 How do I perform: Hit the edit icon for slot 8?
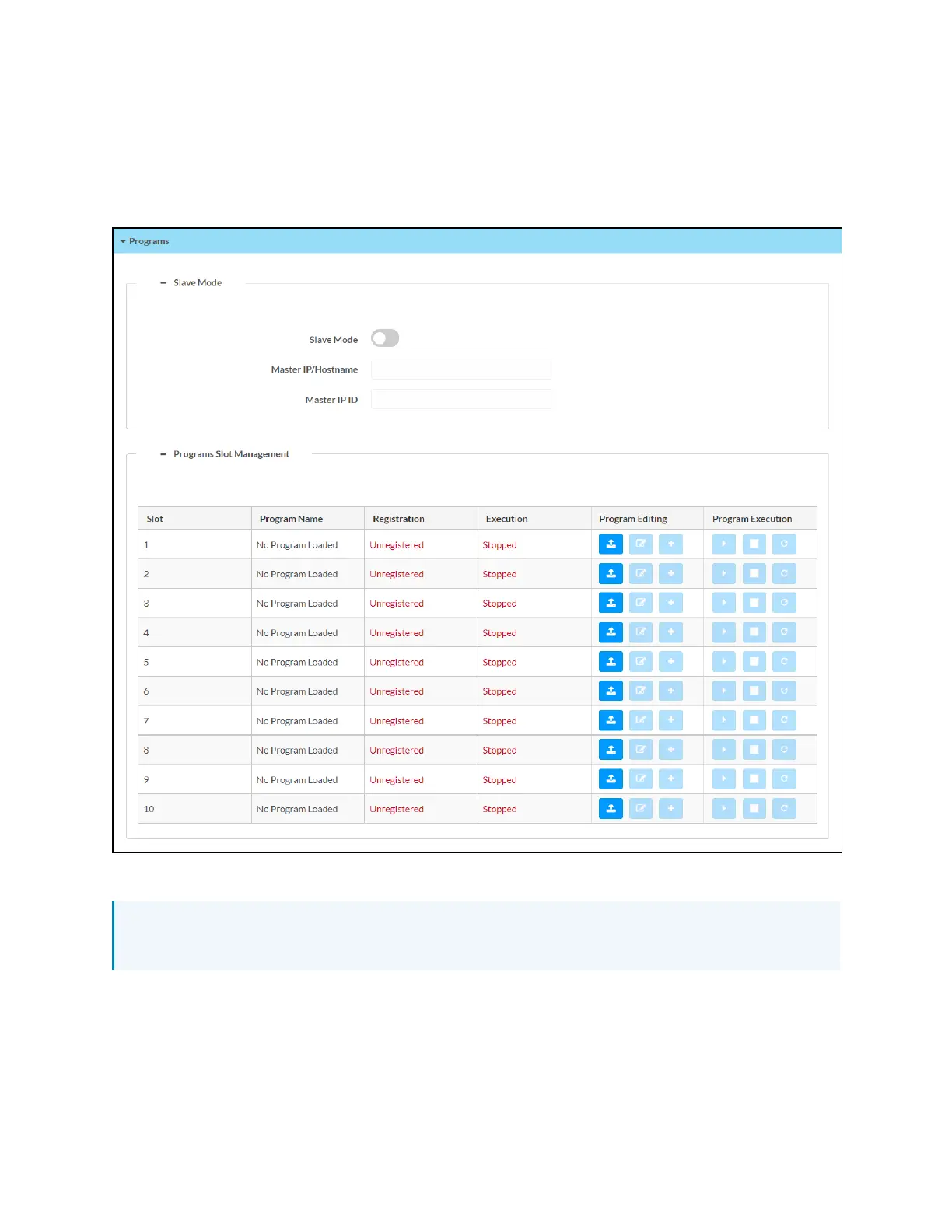pos(640,750)
